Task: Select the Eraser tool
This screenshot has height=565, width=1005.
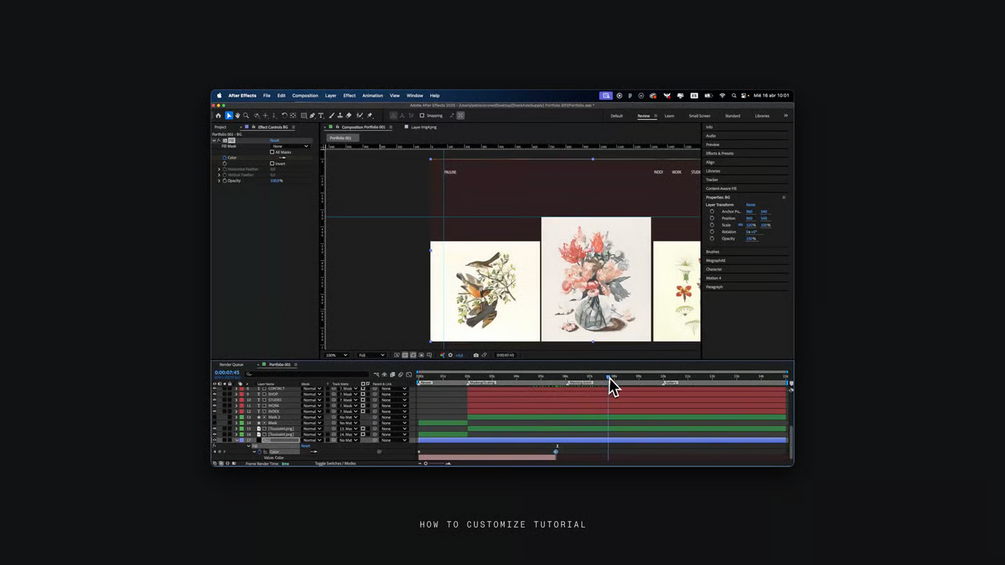Action: [x=349, y=116]
